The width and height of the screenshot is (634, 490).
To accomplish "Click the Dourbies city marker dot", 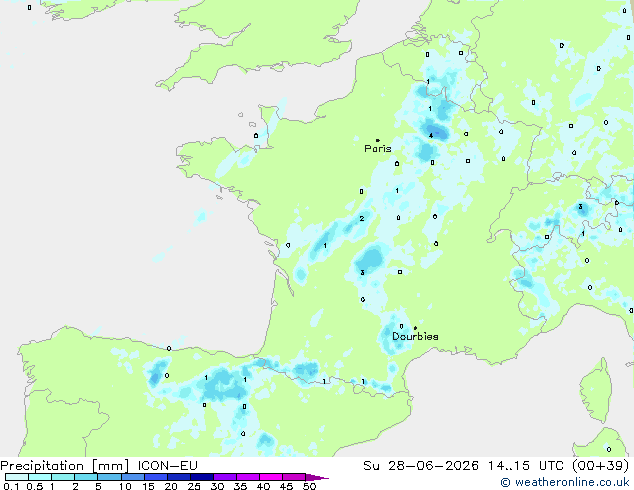I will coord(415,328).
